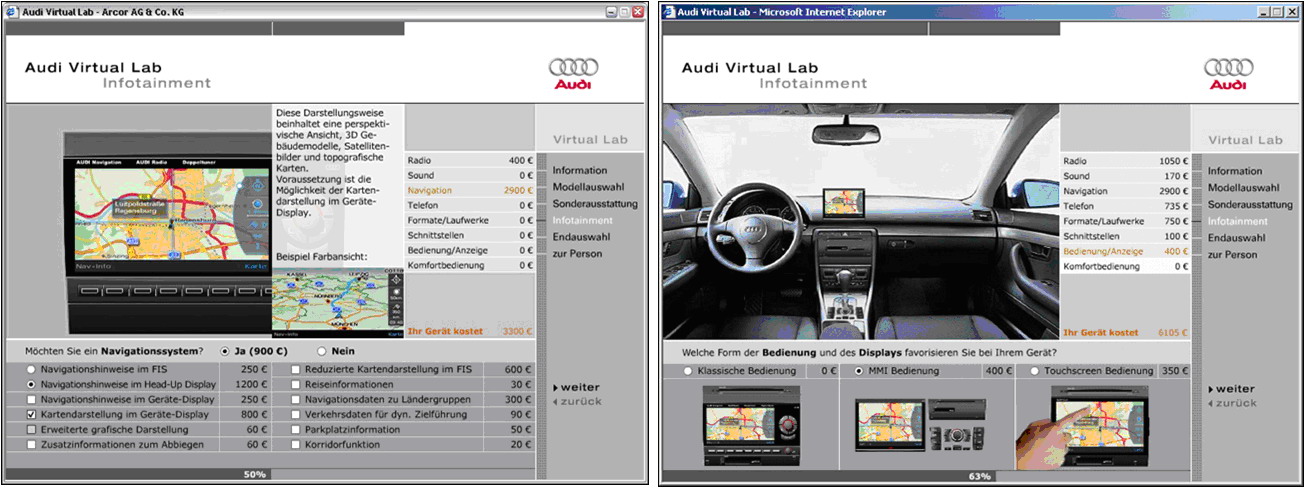Select the Navigationshinweise im FIS radio option
1305x488 pixels.
point(32,369)
